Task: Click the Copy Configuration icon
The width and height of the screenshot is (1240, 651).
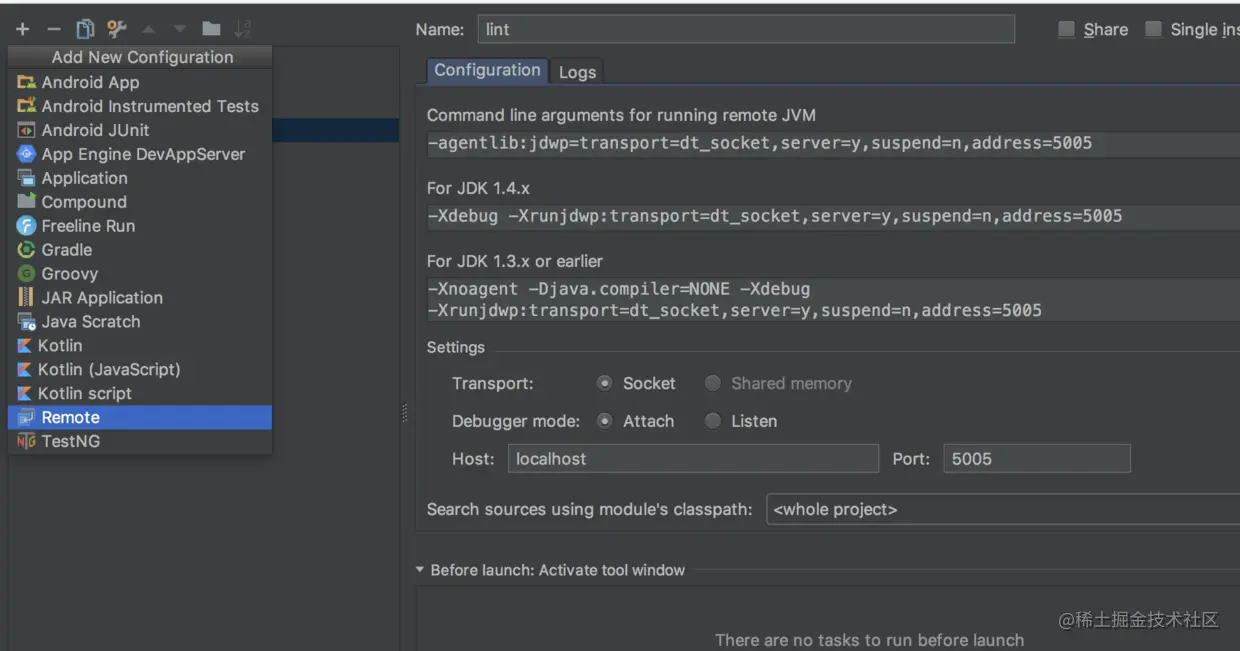Action: pyautogui.click(x=85, y=29)
